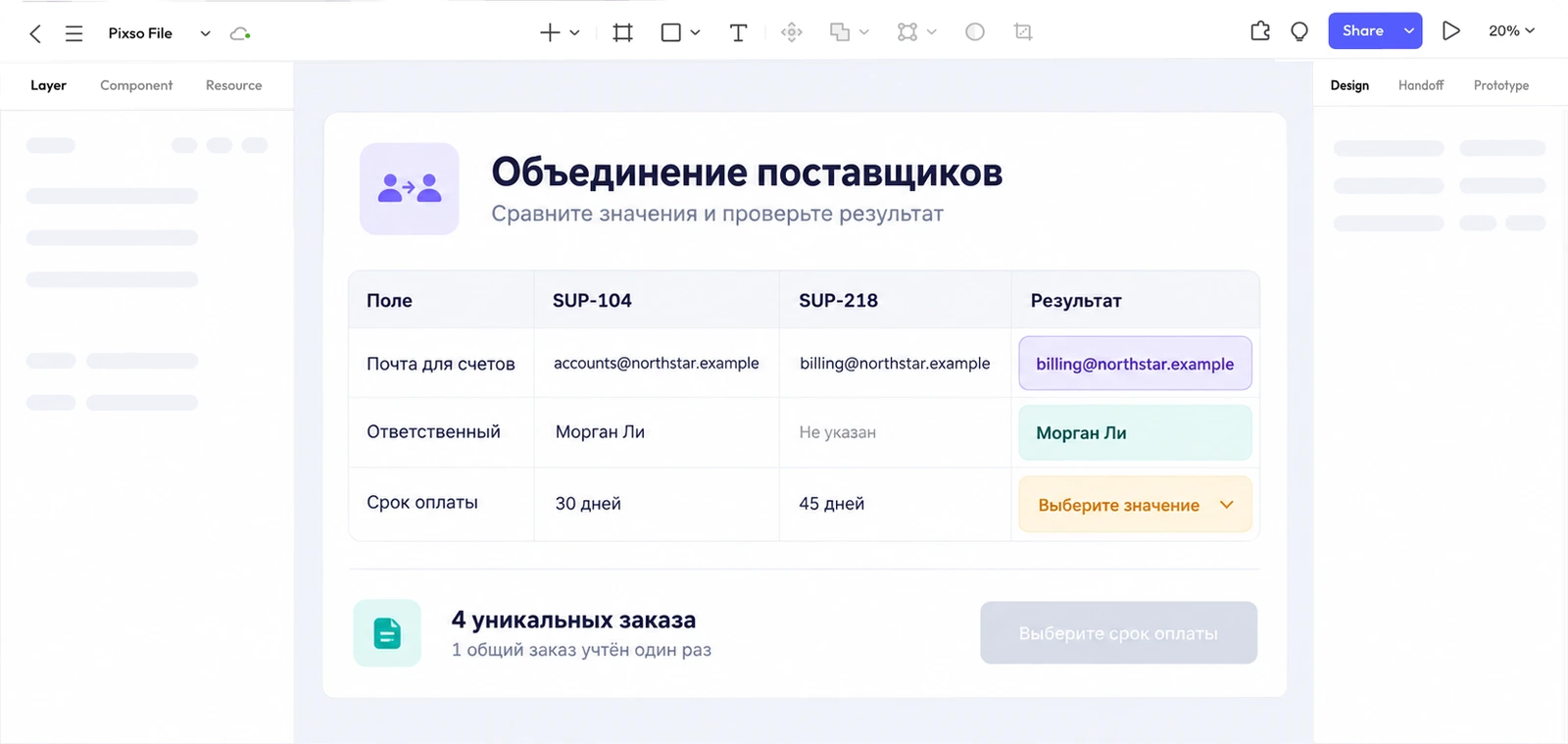The width and height of the screenshot is (1568, 744).
Task: Click the edit object vector icon
Action: click(x=907, y=32)
